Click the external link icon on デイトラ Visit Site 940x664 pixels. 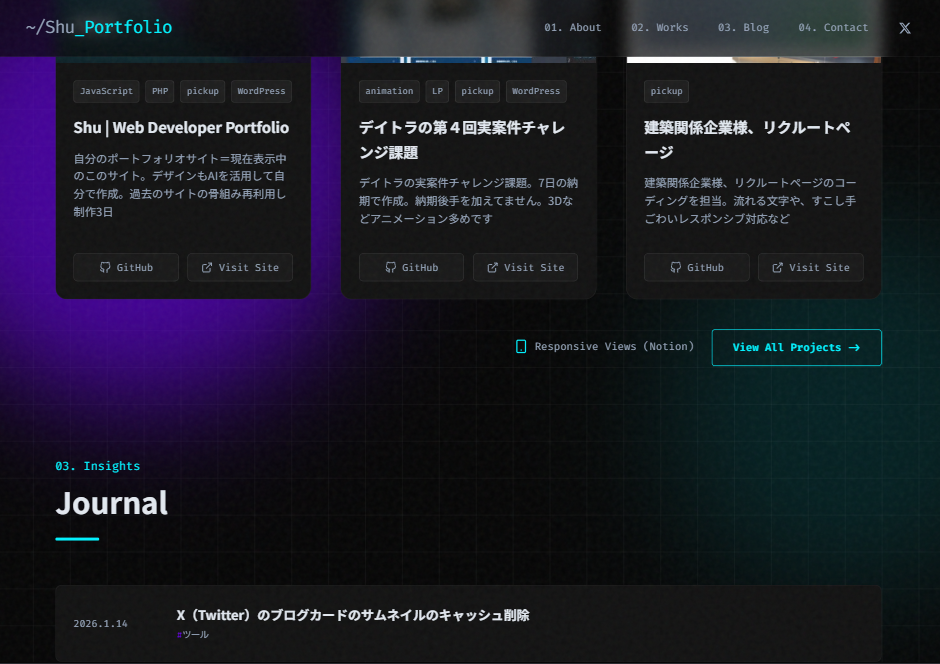pos(490,267)
